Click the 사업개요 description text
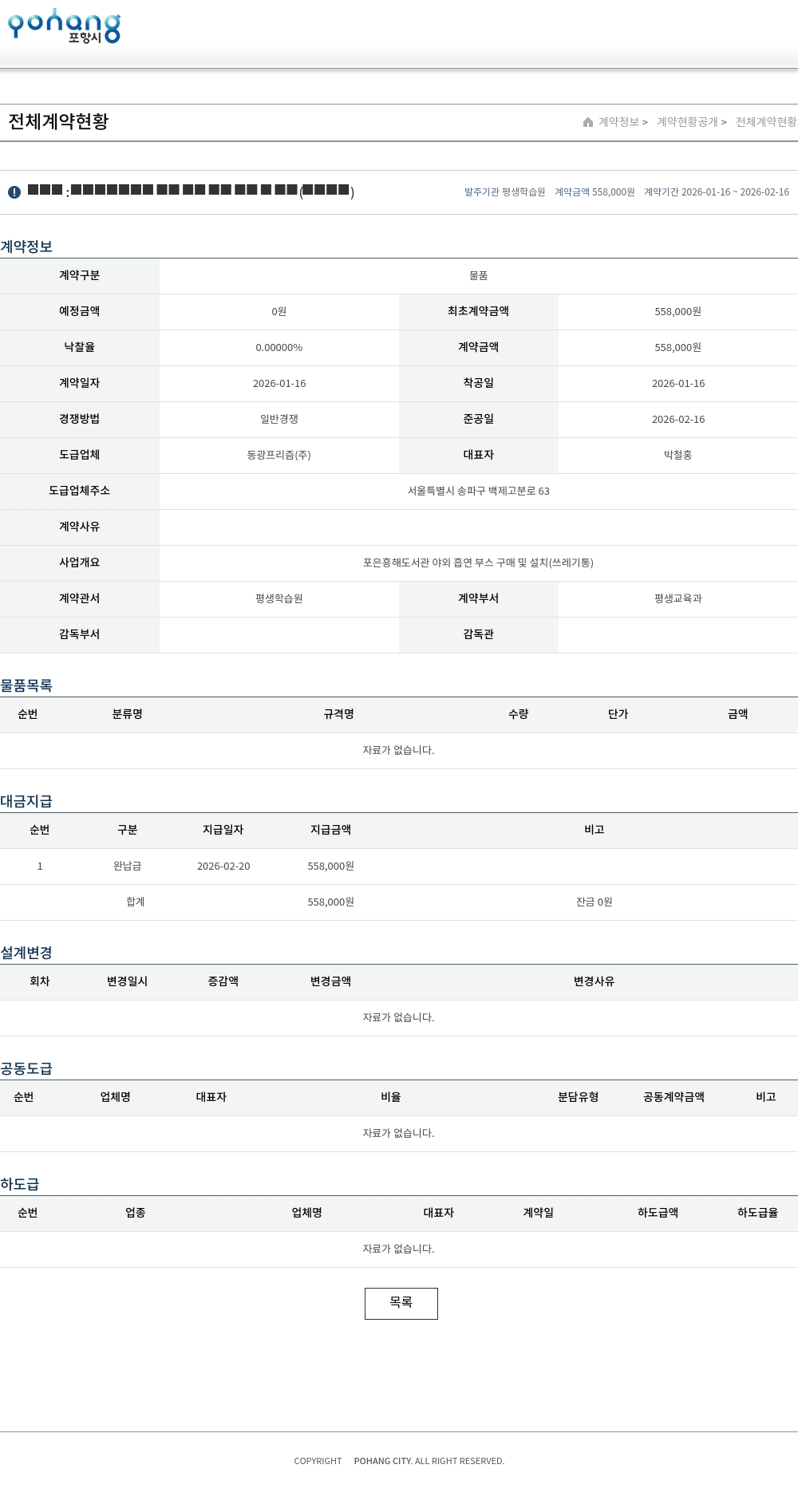Screen dimensions: 798x1512 (478, 563)
